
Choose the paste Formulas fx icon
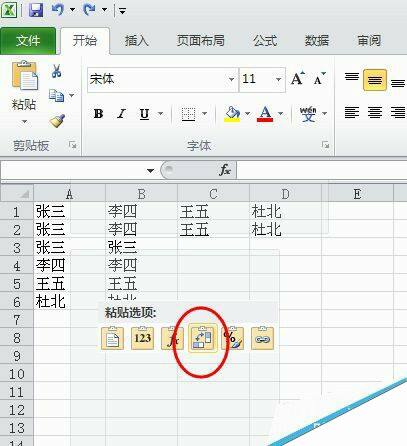[172, 338]
